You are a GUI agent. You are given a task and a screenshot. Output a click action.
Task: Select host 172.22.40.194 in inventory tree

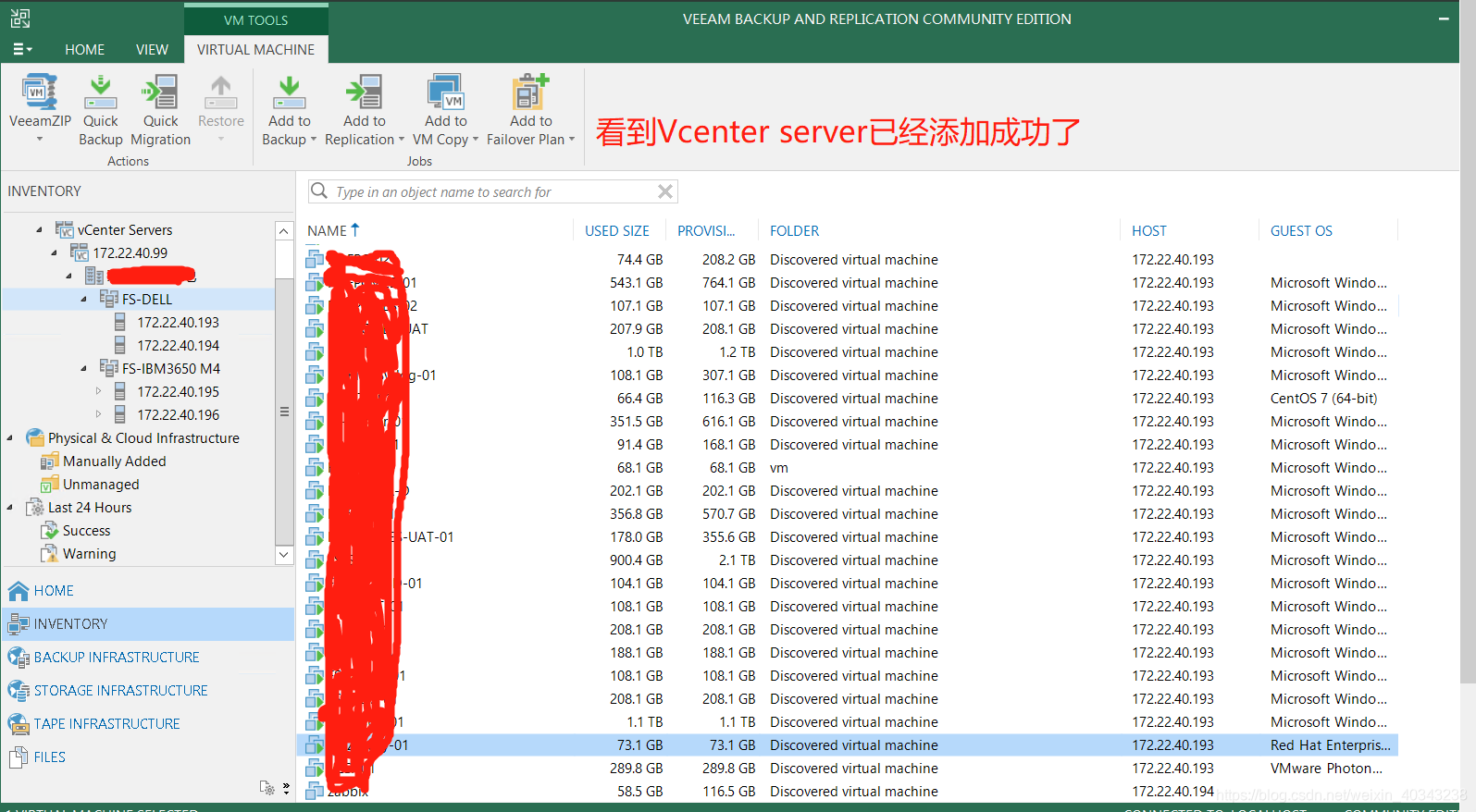tap(178, 345)
